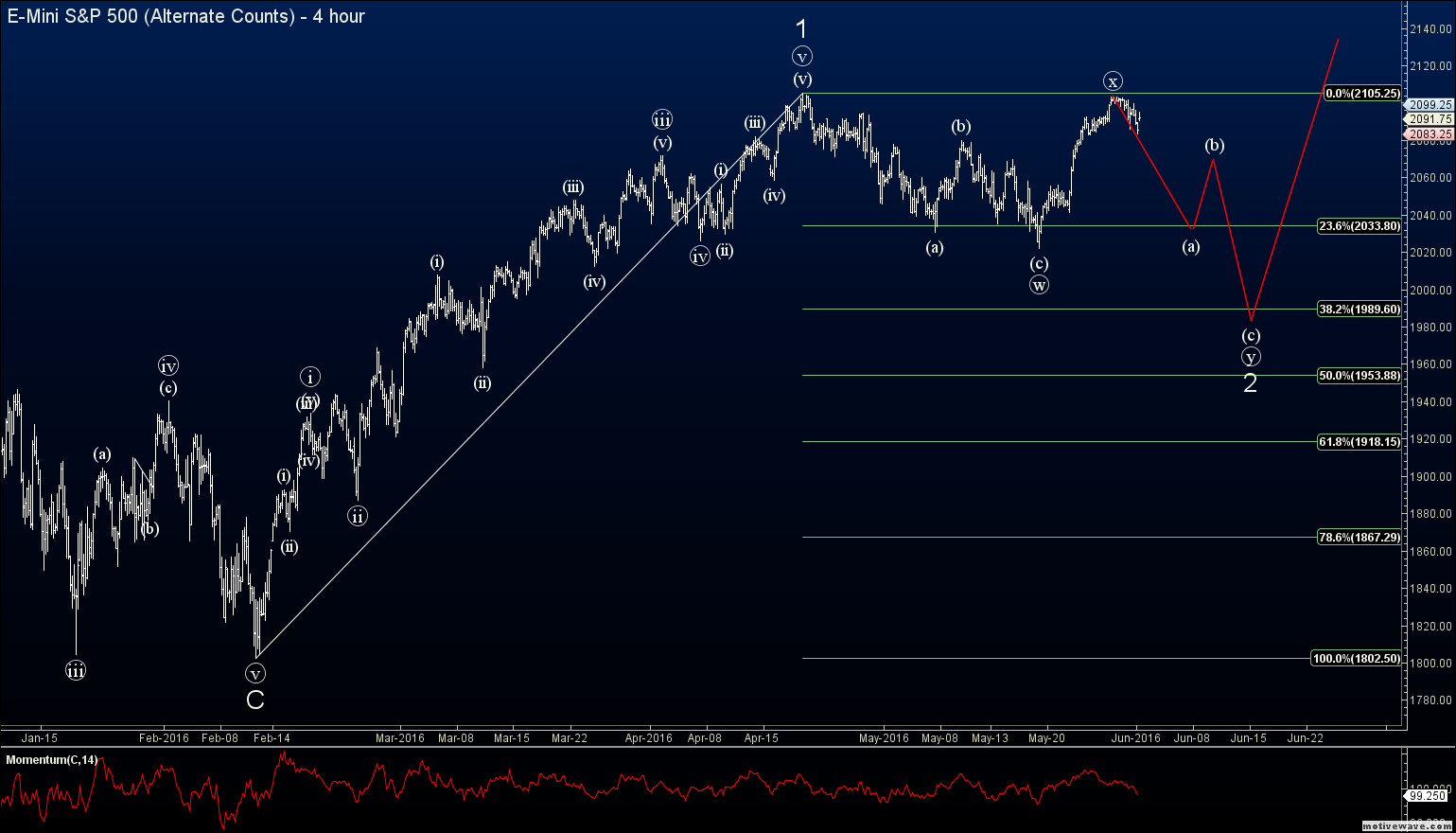This screenshot has height=833, width=1456.
Task: Click the Feb-14 date on time axis
Action: coord(272,738)
